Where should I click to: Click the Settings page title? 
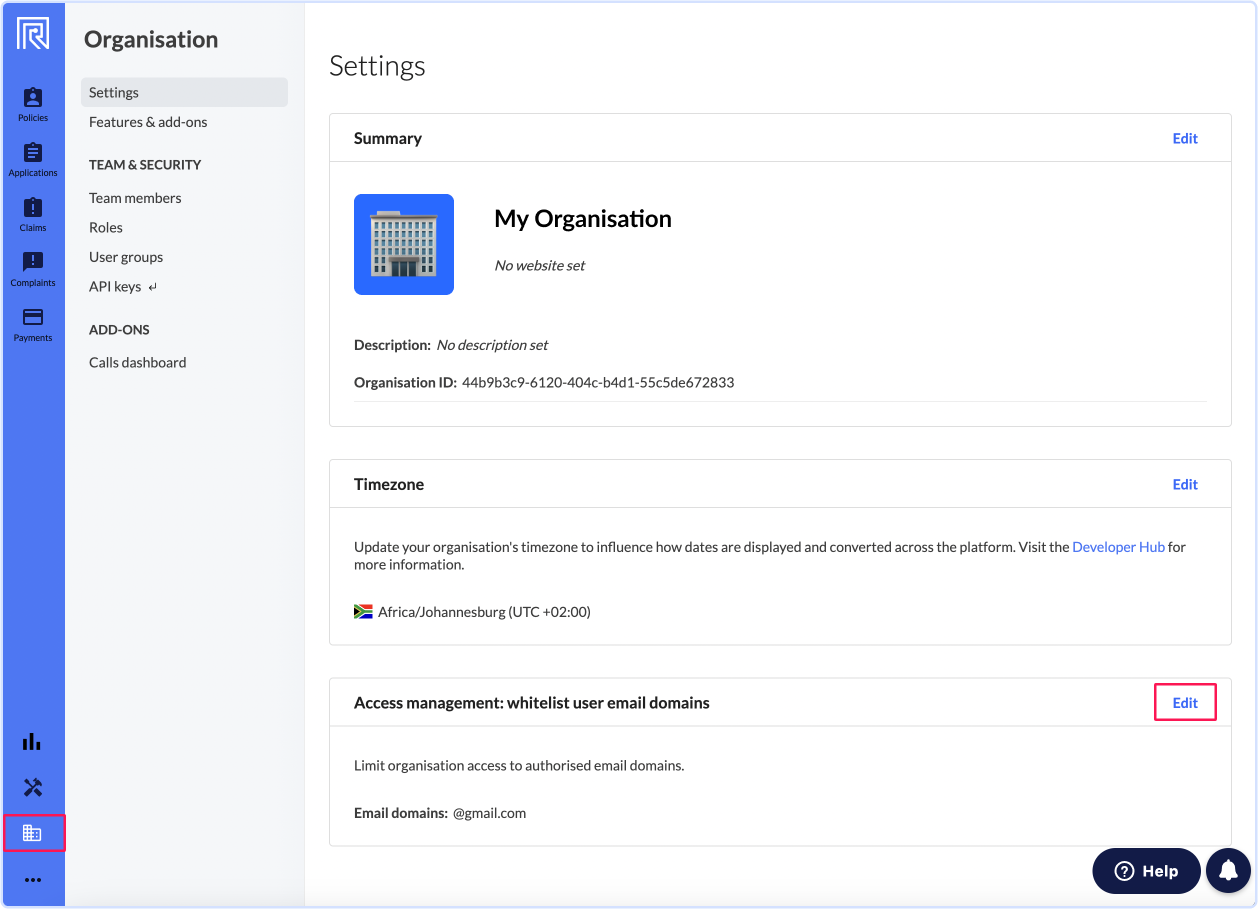[x=377, y=66]
